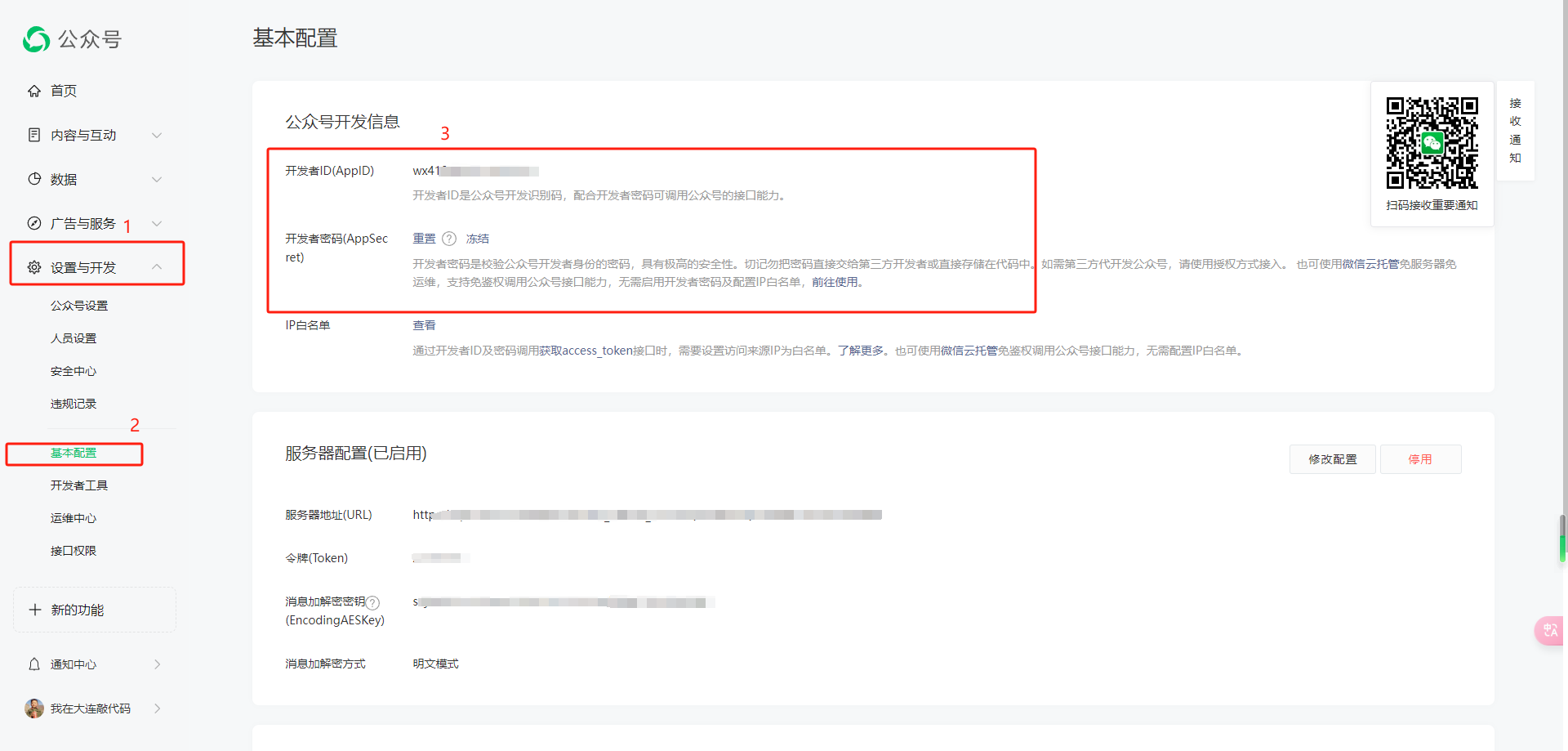Viewport: 1568px width, 751px height.
Task: Open 公众号设置 in the sidebar
Action: [x=79, y=306]
